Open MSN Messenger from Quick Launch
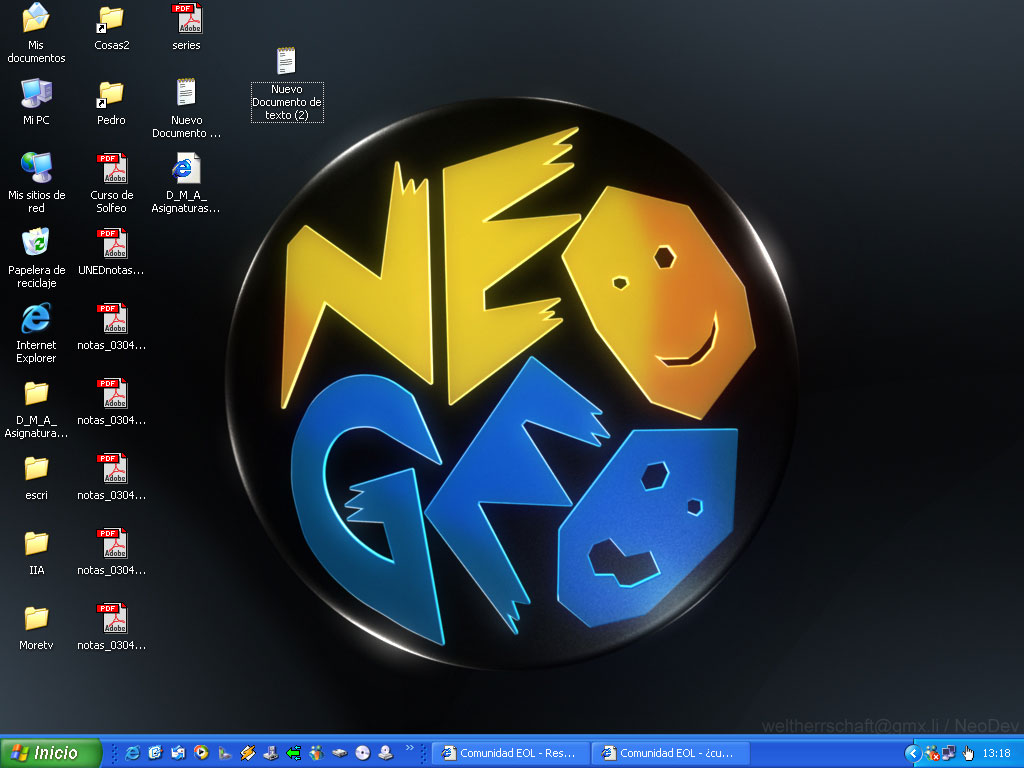This screenshot has width=1024, height=768. 316,753
